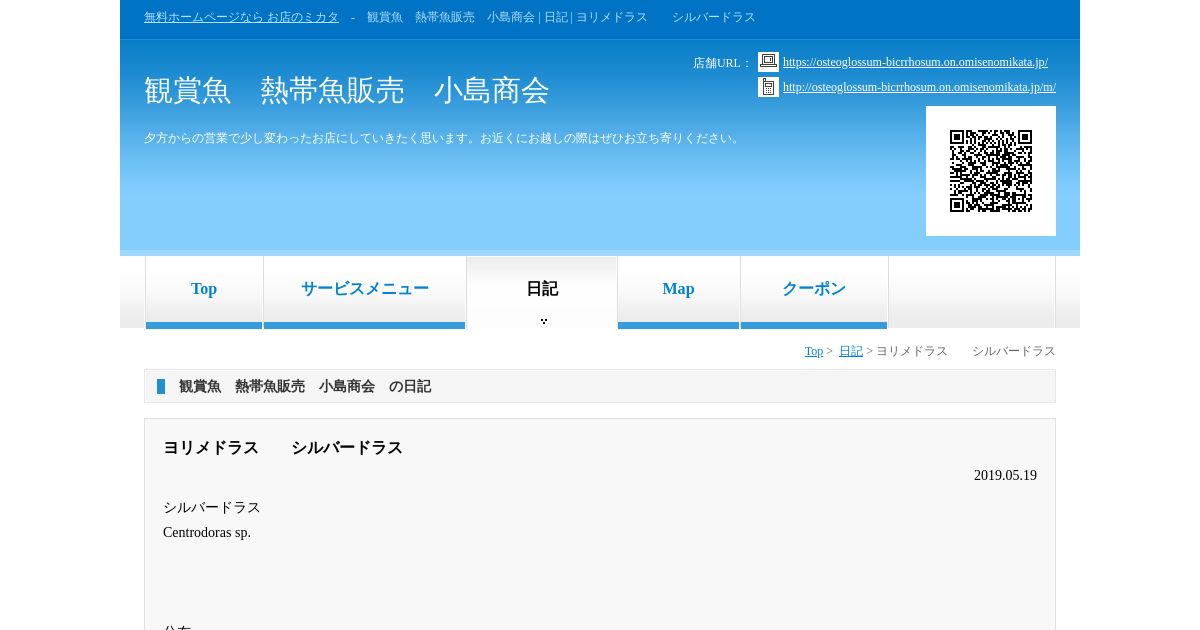
Task: Click the store description starting 夕方からの営業で
Action: (444, 138)
